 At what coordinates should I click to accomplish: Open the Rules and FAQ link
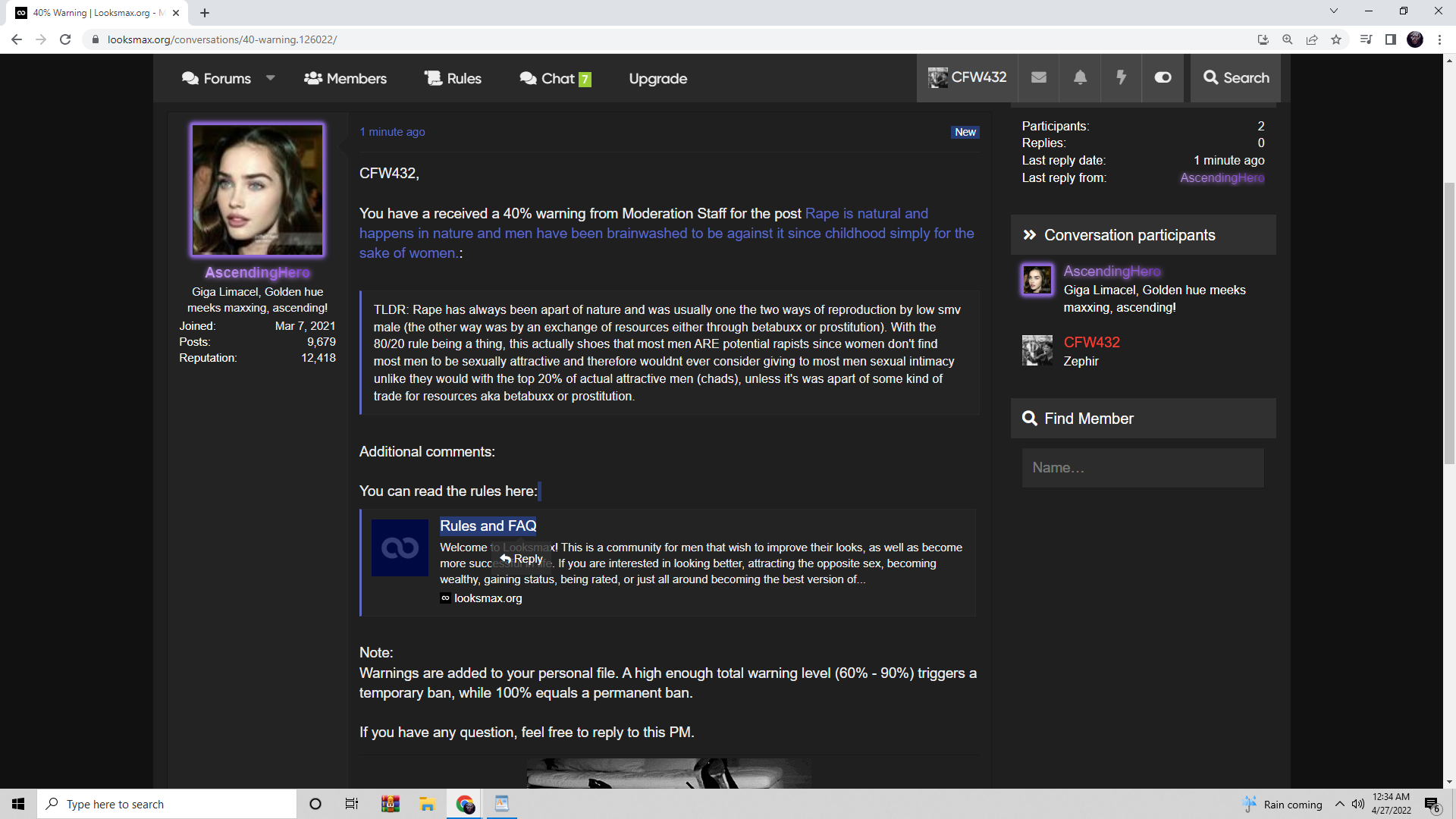[488, 526]
